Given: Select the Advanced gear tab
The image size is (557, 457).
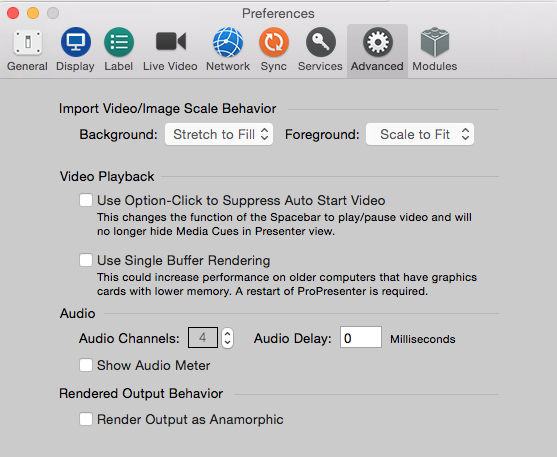Looking at the screenshot, I should click(377, 50).
